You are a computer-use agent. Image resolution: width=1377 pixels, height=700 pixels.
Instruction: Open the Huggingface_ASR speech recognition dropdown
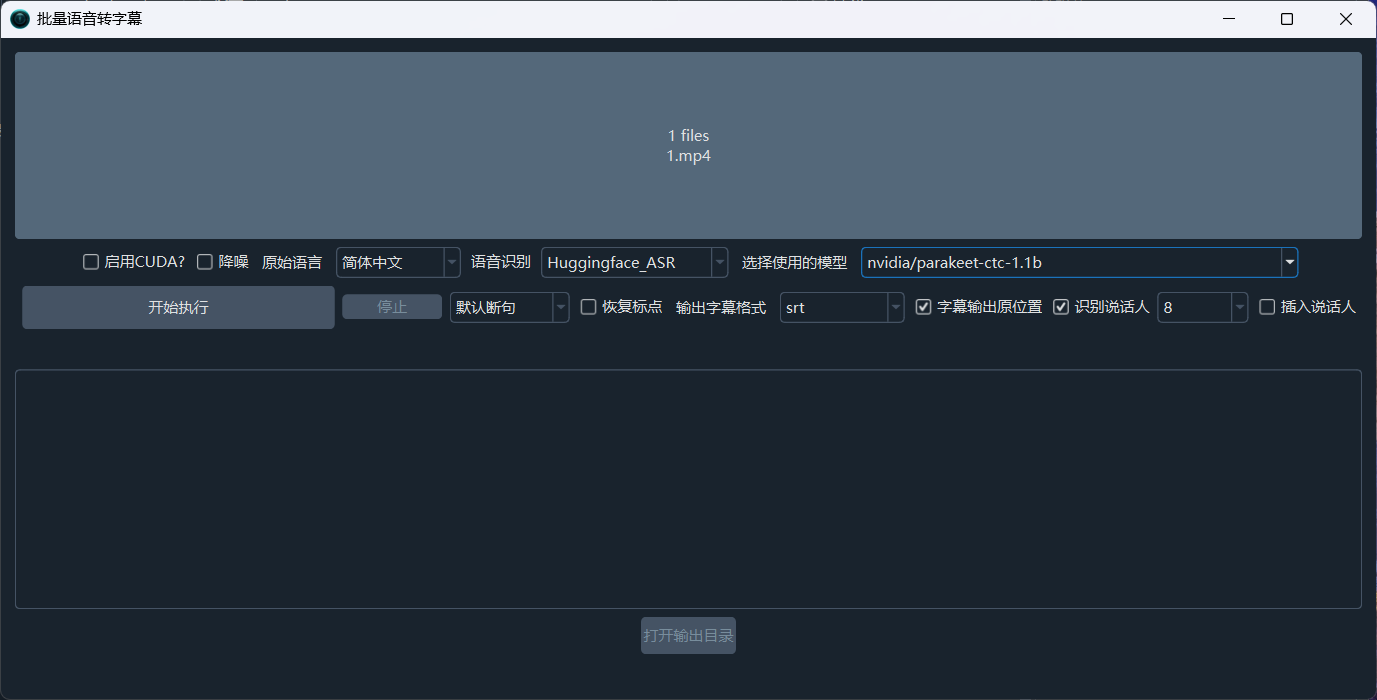[718, 262]
